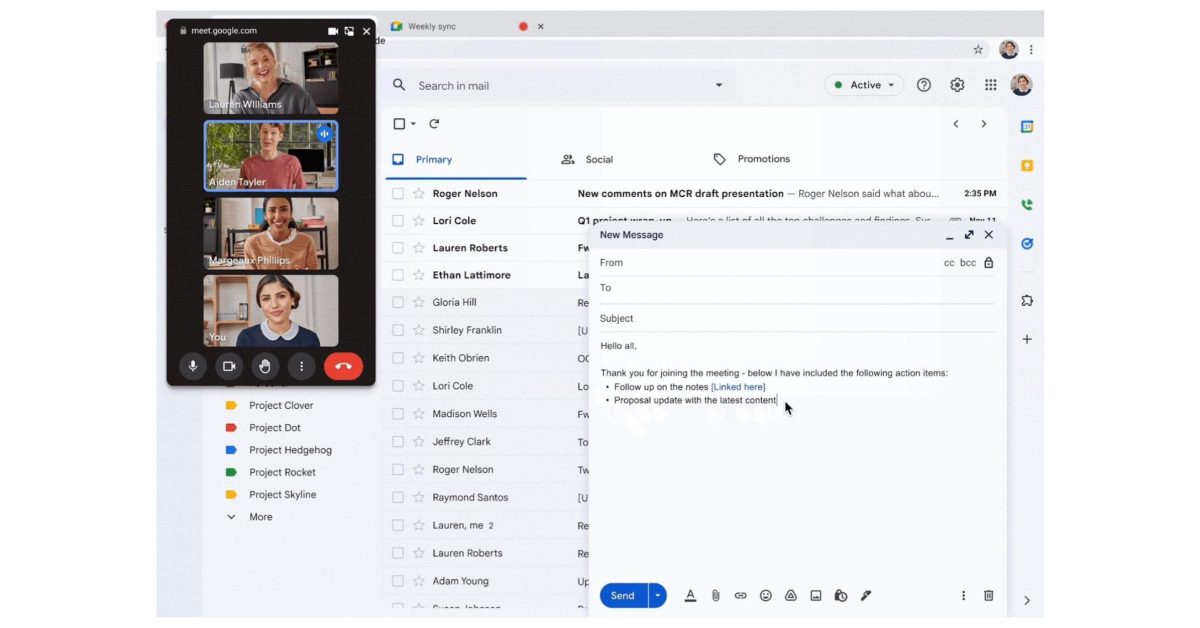The image size is (1200, 628).
Task: Open the Active status dropdown
Action: (x=864, y=85)
